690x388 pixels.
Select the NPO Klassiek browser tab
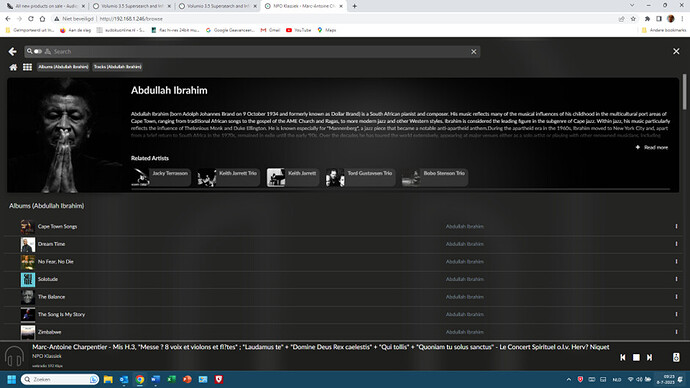pos(304,6)
